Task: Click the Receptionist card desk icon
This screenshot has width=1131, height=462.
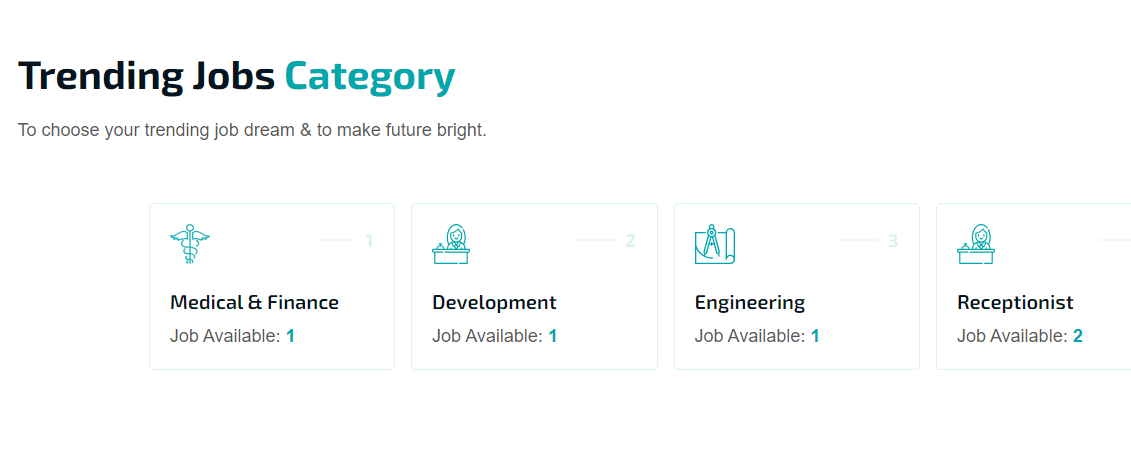Action: pyautogui.click(x=976, y=244)
